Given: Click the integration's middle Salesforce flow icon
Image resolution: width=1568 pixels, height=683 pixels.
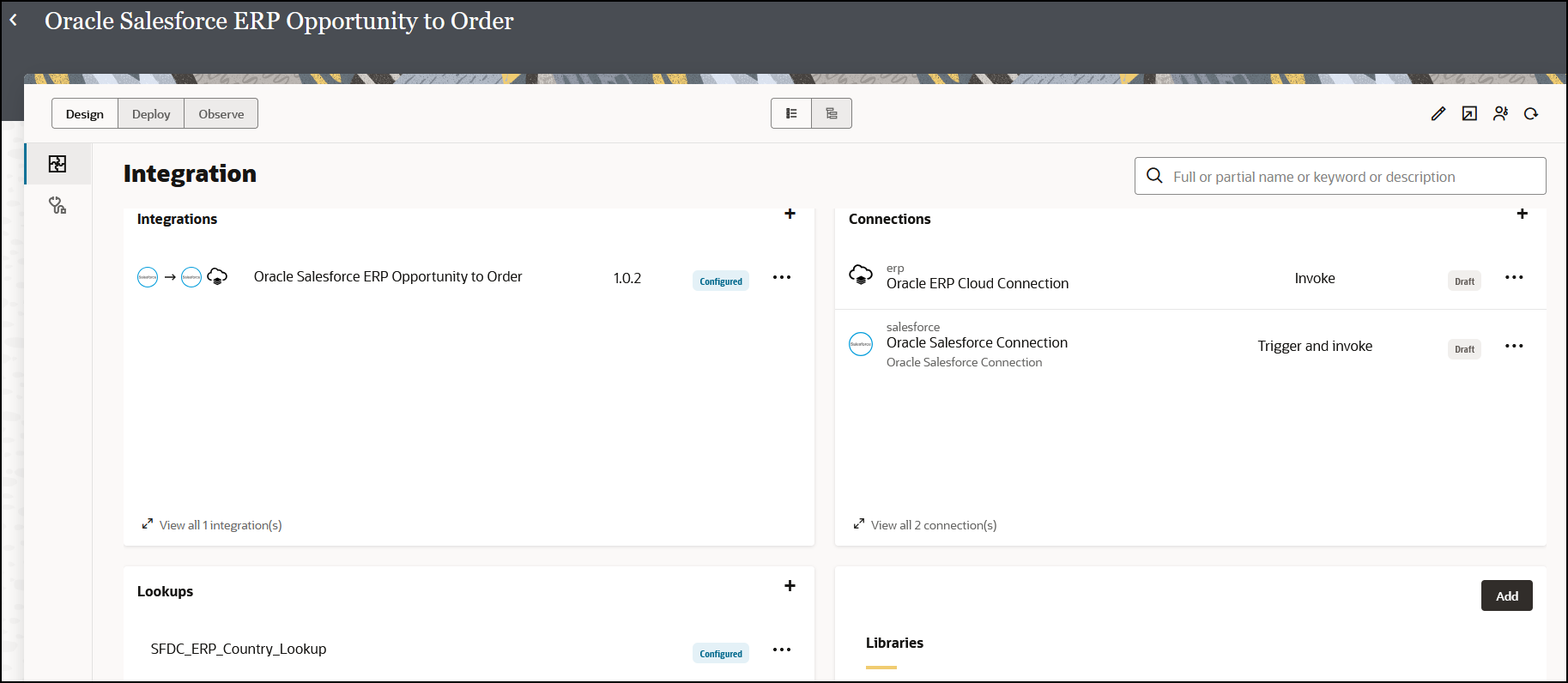Looking at the screenshot, I should pos(191,277).
